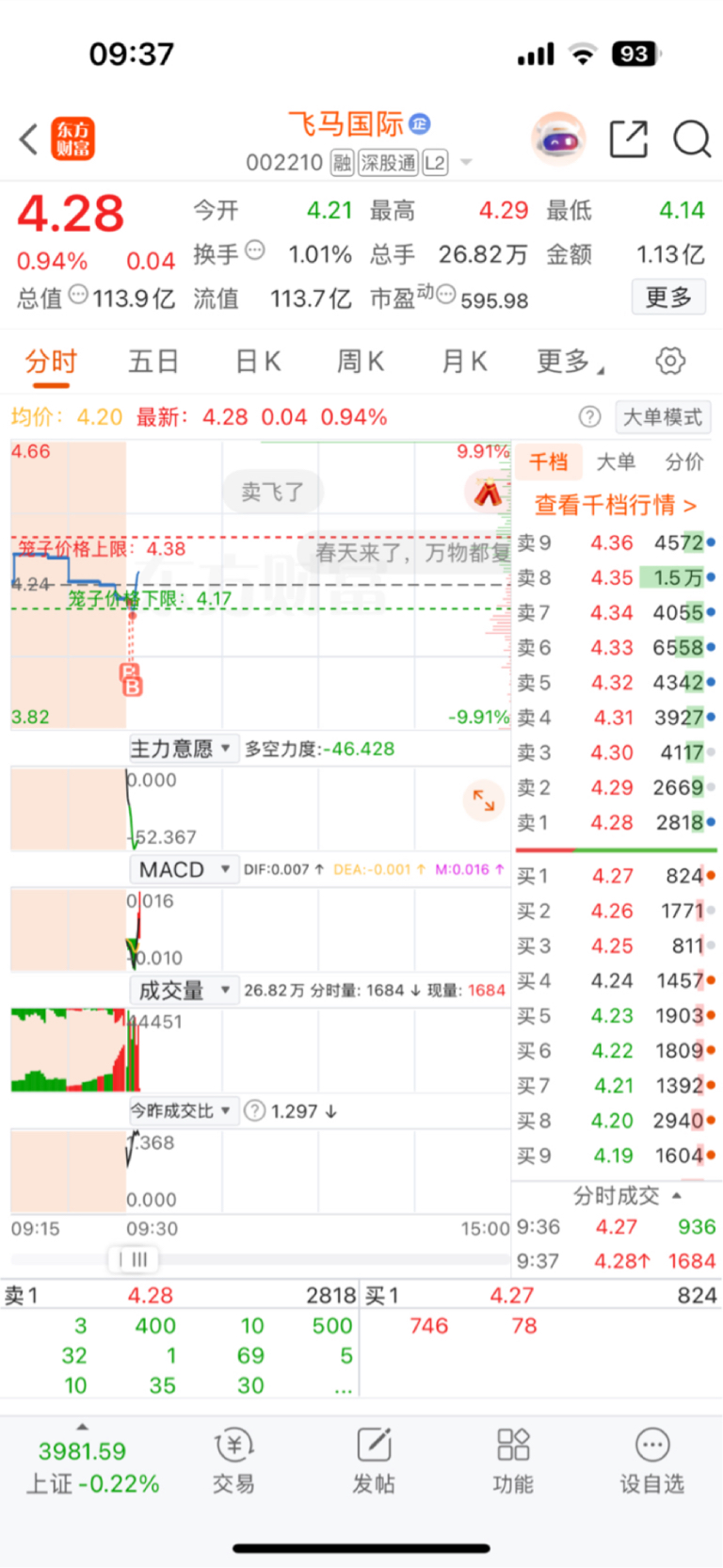This screenshot has width=723, height=1568.
Task: Go back with the left arrow
Action: [29, 139]
